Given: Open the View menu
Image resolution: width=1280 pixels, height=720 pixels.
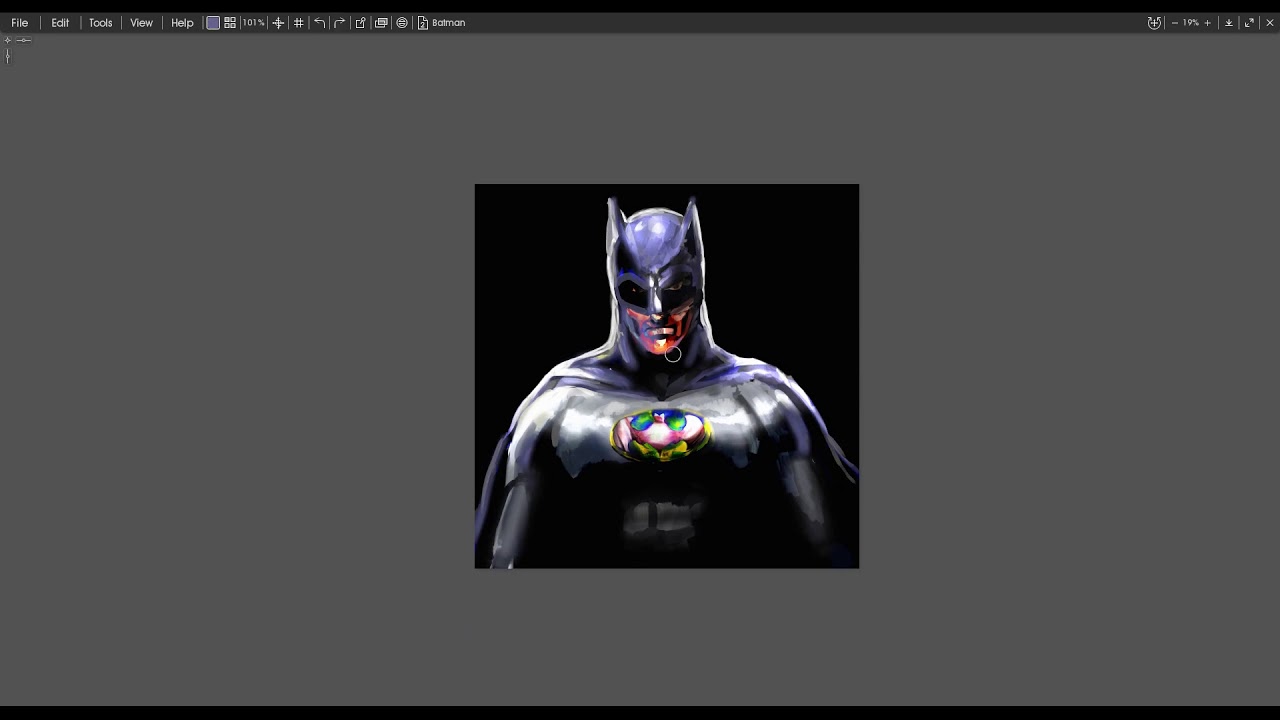Looking at the screenshot, I should click(x=141, y=22).
